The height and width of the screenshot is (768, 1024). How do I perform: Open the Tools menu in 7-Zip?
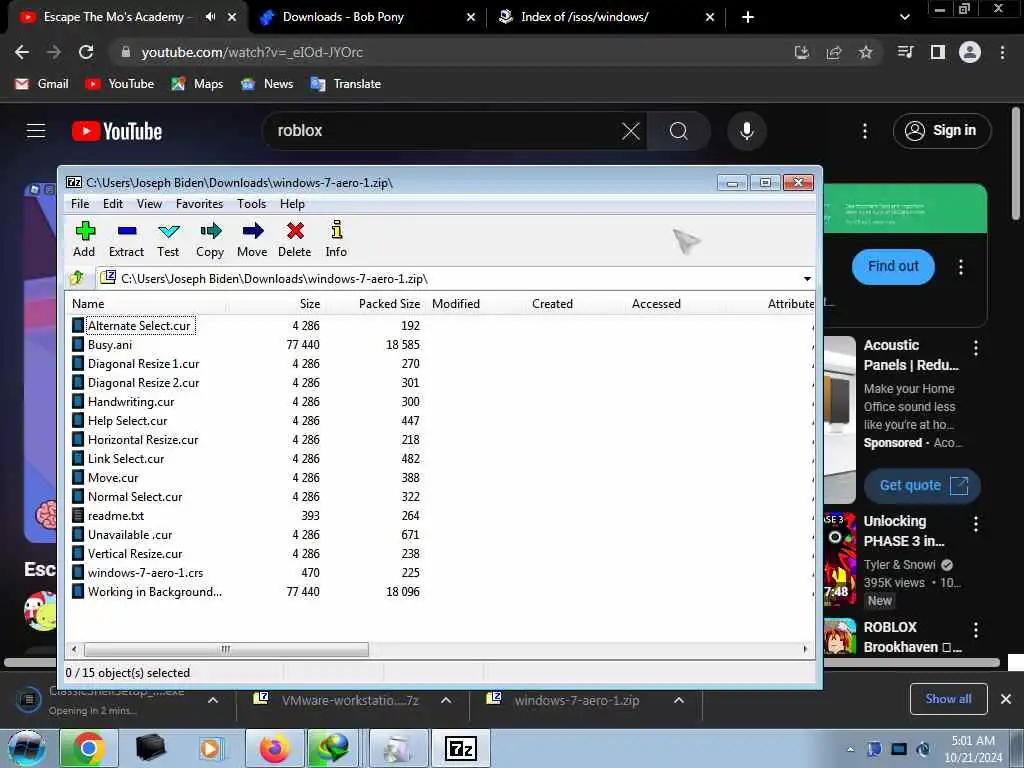[x=251, y=204]
